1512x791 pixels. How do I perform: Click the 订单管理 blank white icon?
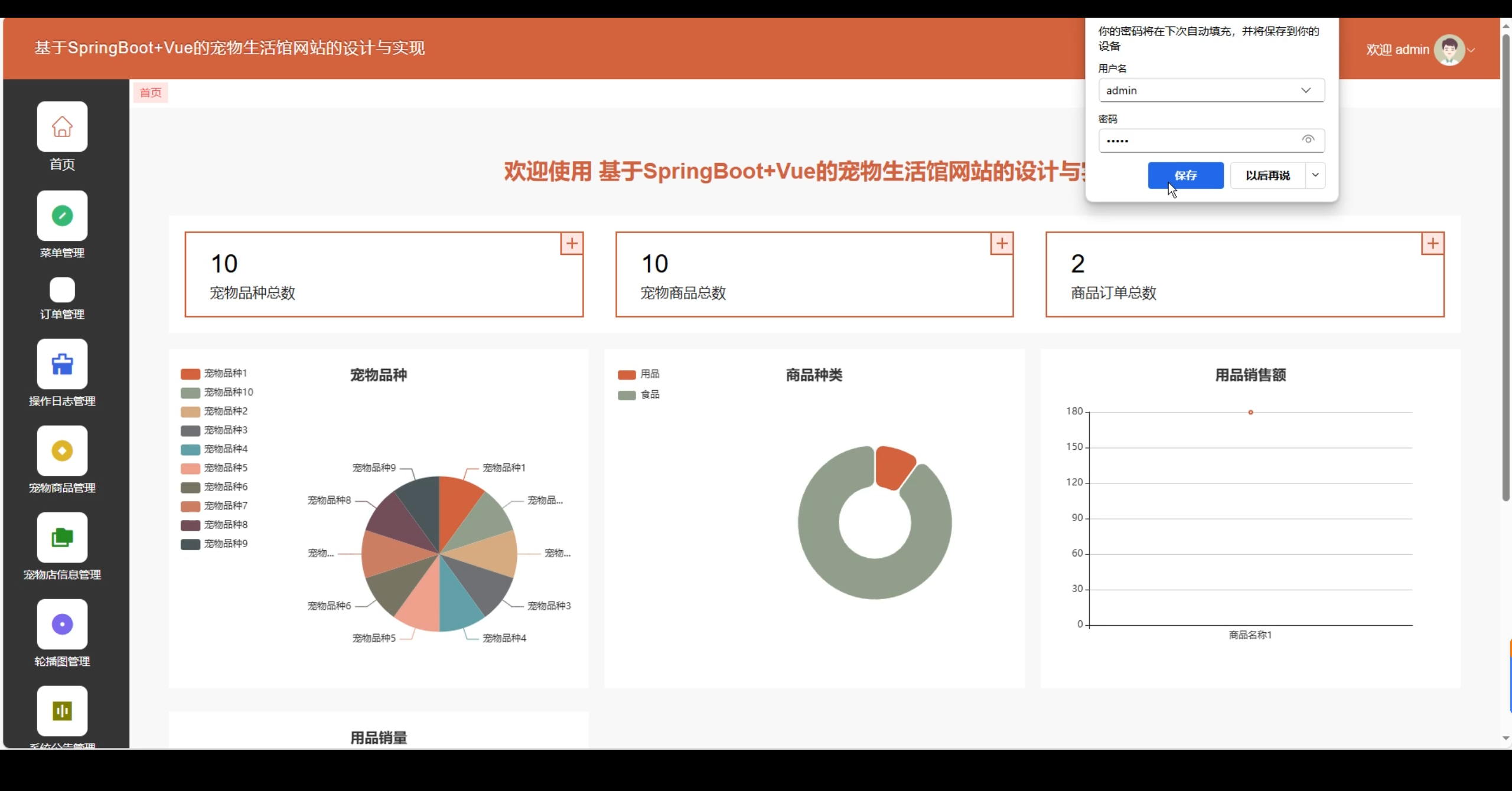click(62, 290)
